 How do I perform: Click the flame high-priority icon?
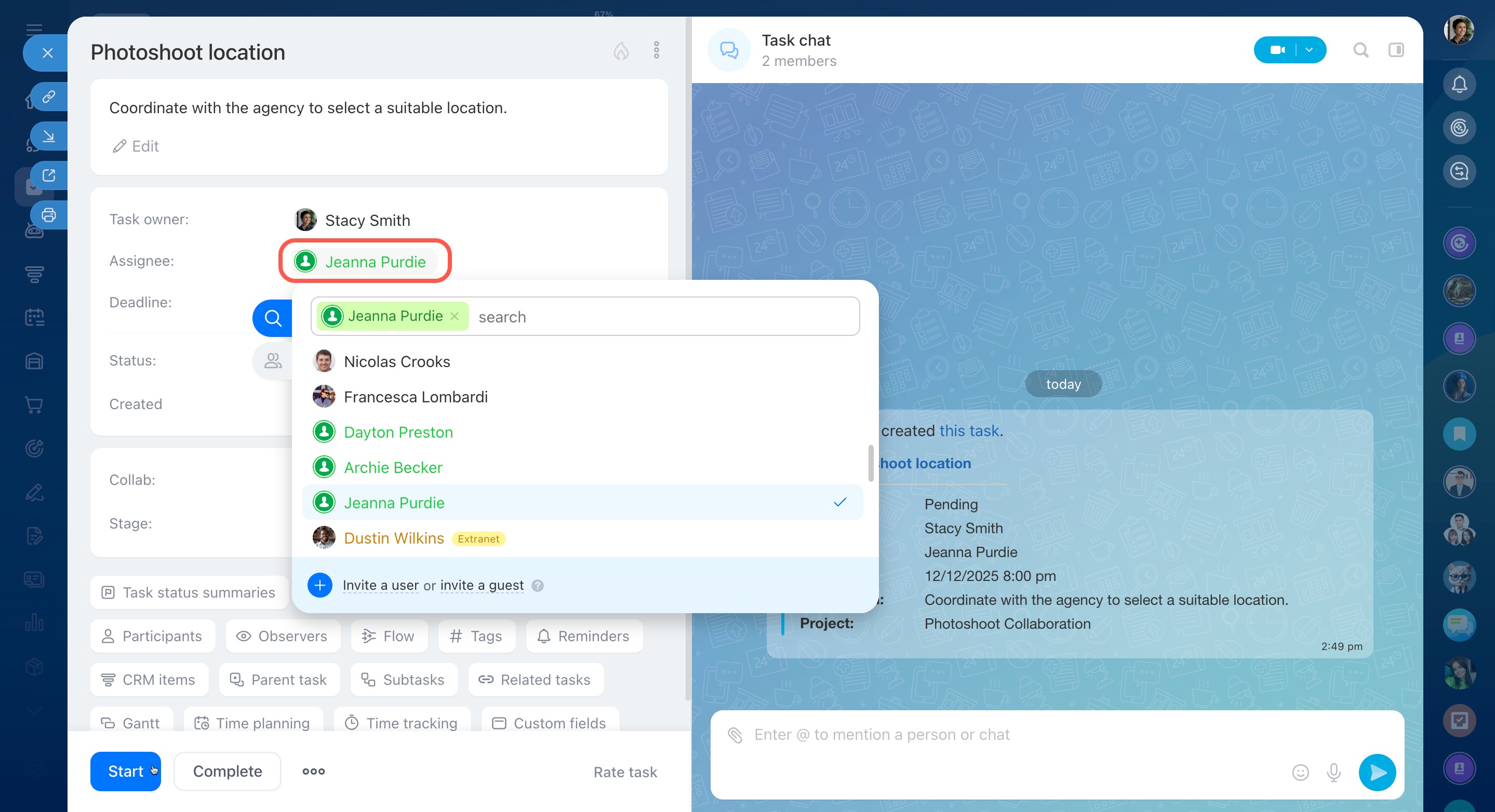621,51
